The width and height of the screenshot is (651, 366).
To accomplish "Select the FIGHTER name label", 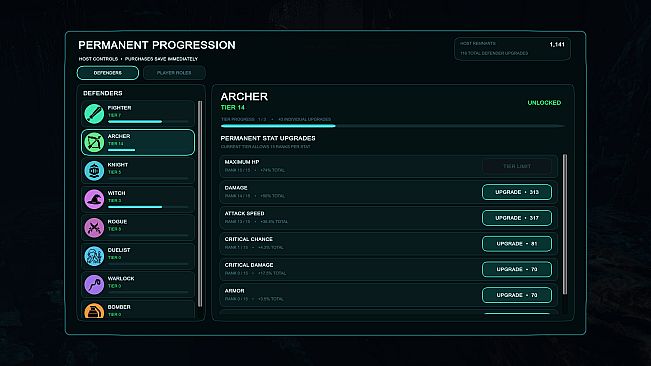I will click(x=120, y=108).
